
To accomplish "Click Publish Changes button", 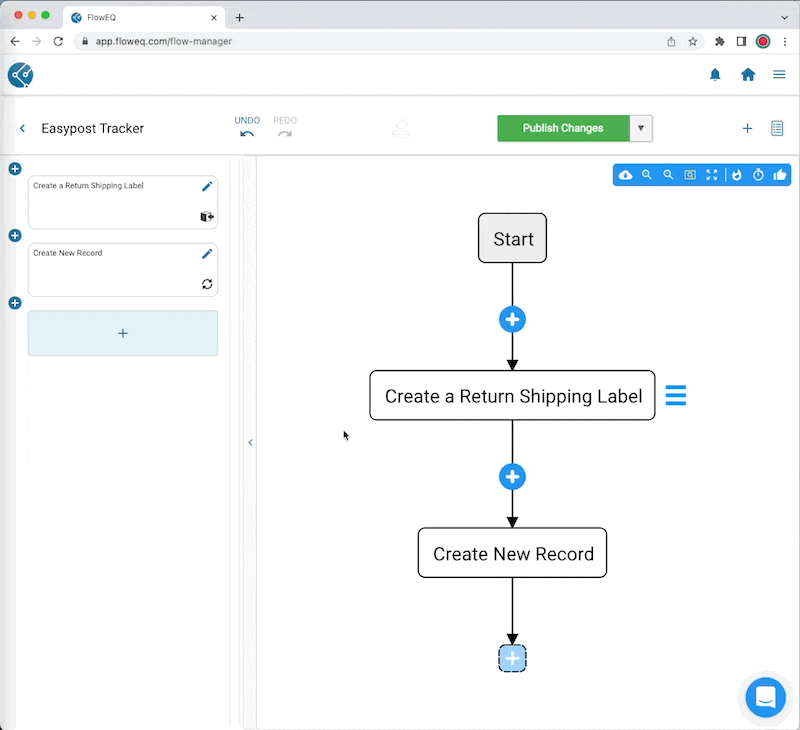I will point(563,128).
